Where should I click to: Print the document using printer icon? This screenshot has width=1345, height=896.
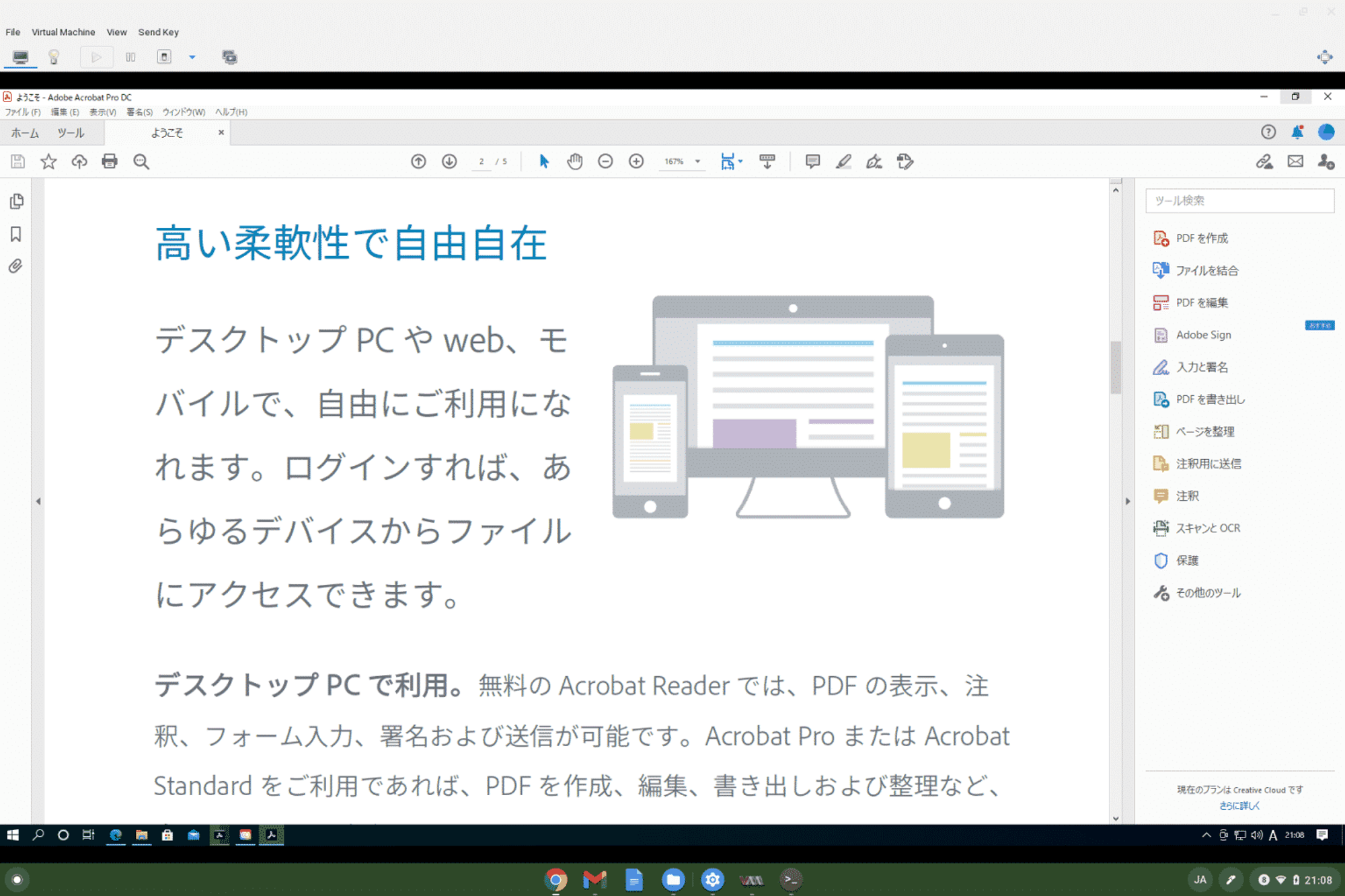coord(110,161)
